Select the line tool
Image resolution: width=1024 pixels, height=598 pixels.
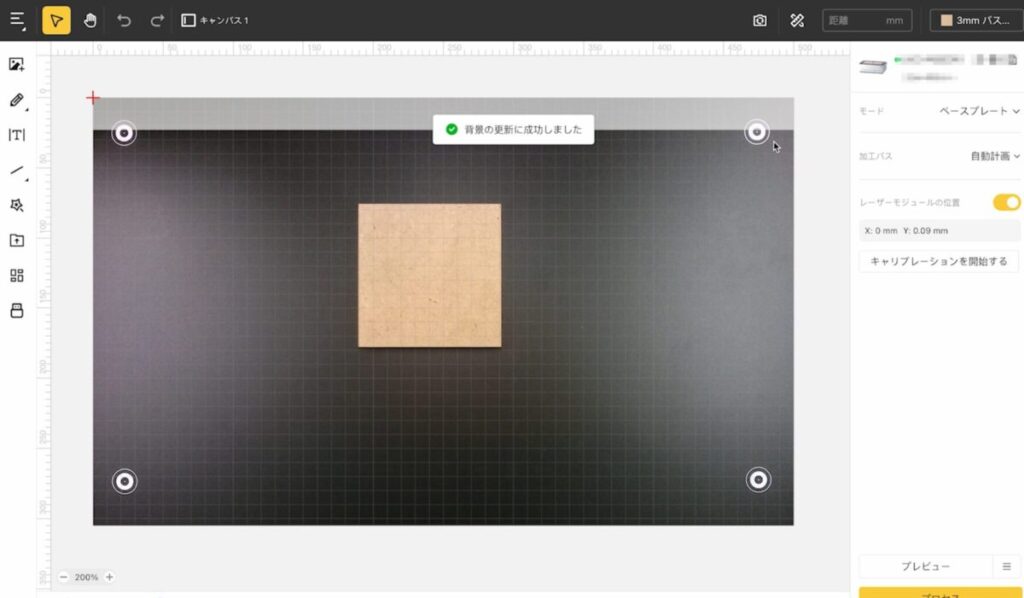pyautogui.click(x=17, y=170)
